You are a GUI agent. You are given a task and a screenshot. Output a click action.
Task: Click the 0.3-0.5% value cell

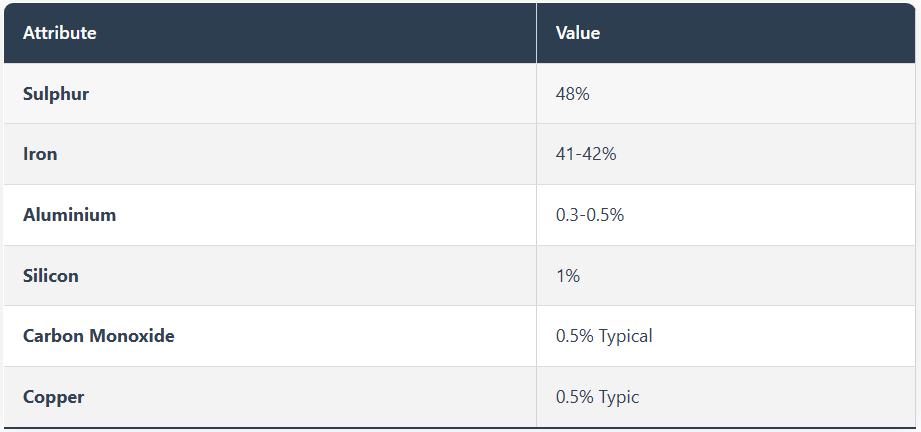click(590, 215)
